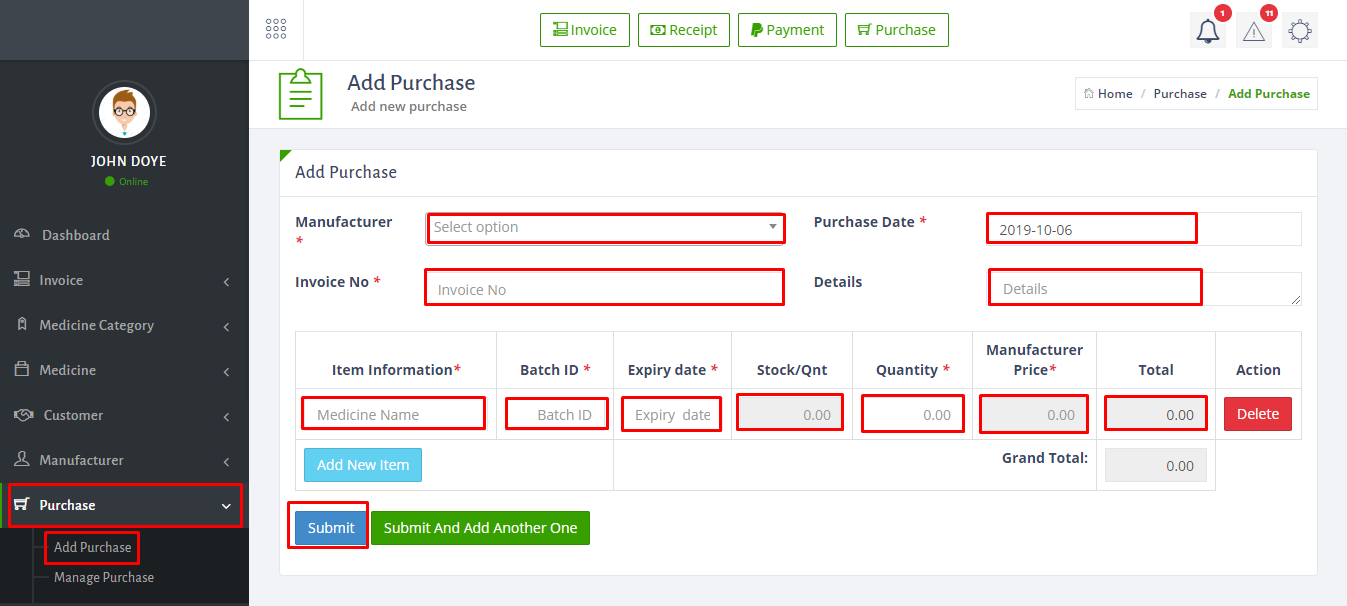This screenshot has width=1347, height=606.
Task: Open Dashboard from the sidebar
Action: point(75,235)
